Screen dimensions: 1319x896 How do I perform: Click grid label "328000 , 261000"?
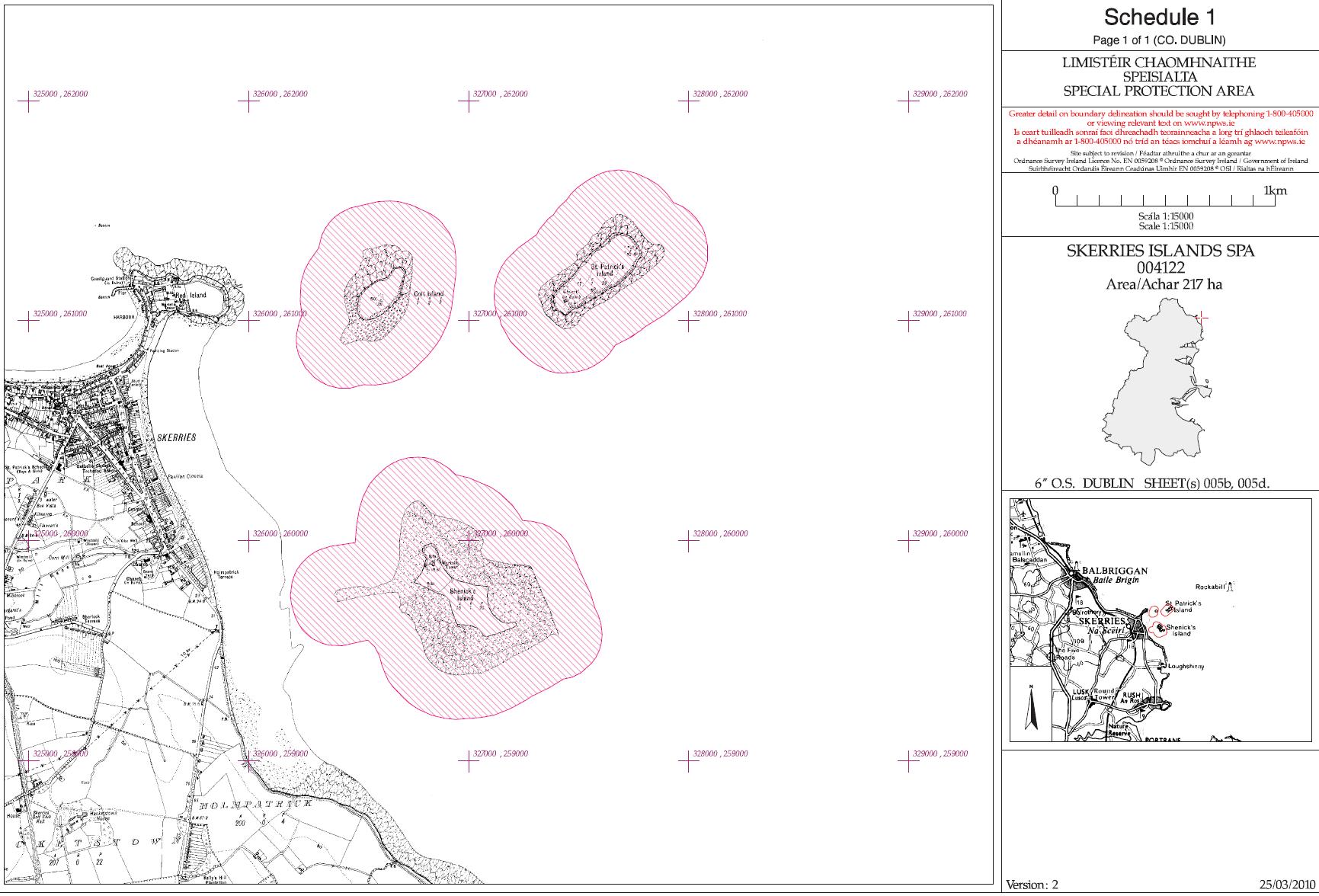tap(720, 314)
